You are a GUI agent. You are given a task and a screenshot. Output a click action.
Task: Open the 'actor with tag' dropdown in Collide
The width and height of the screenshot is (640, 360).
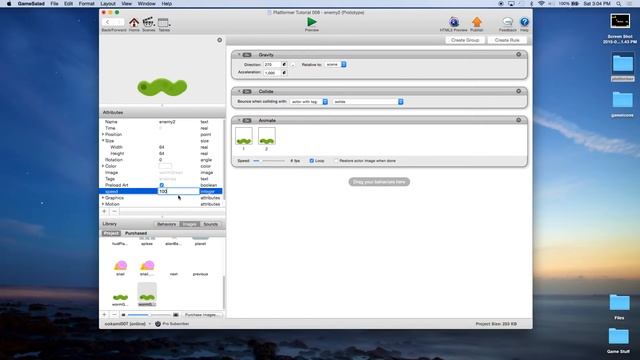pos(309,102)
